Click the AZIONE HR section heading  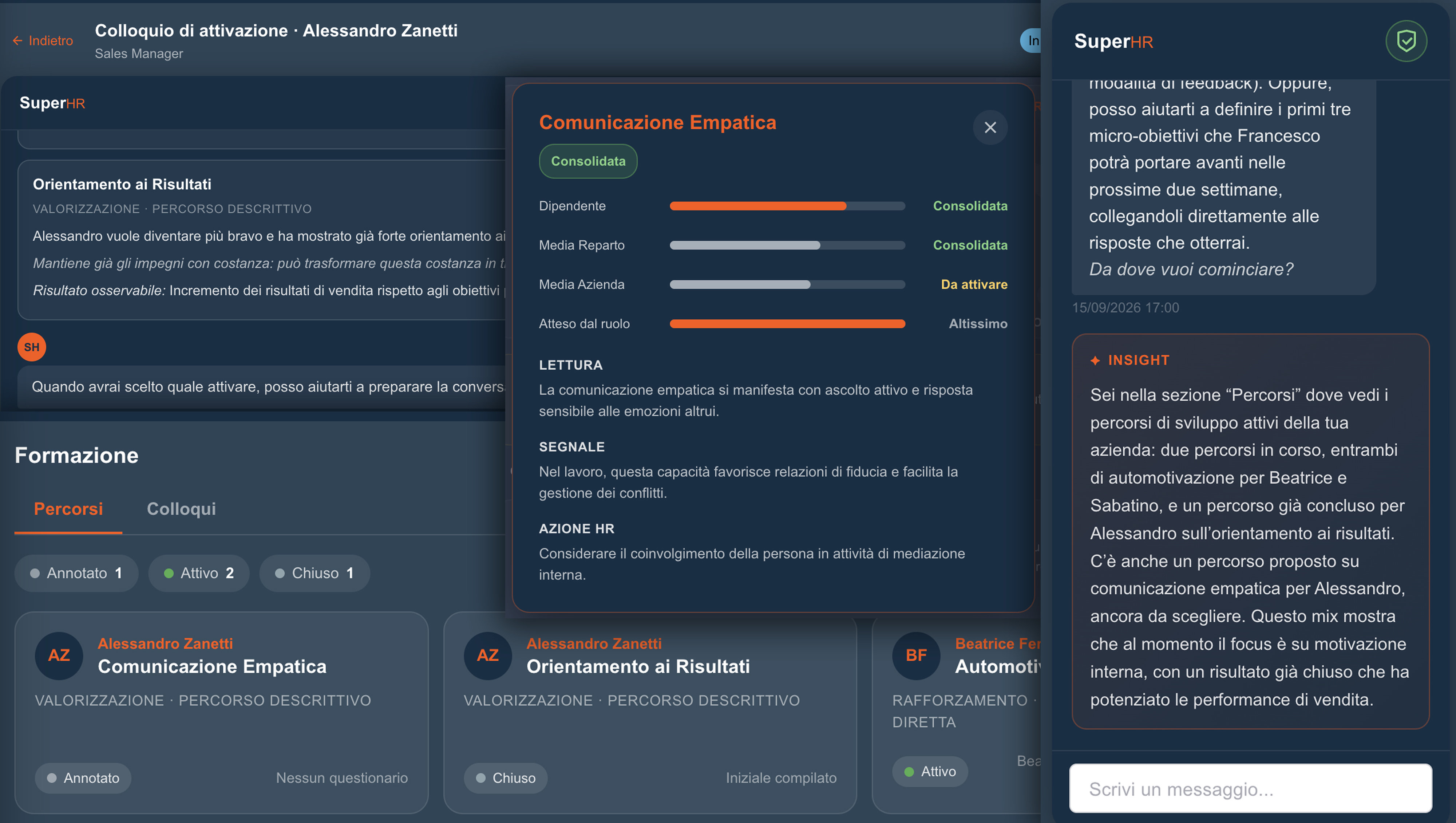[x=577, y=528]
